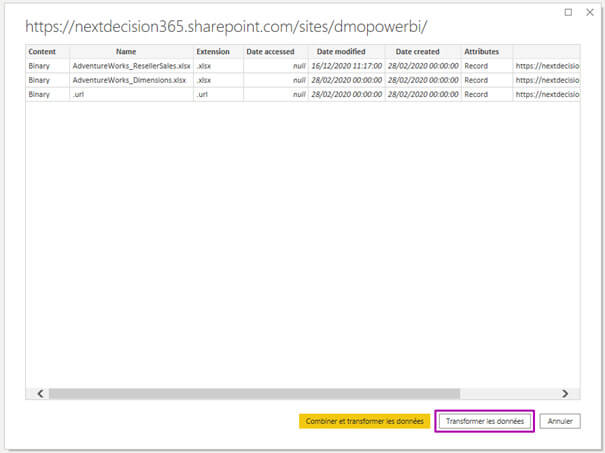The width and height of the screenshot is (605, 453).
Task: Click Record cell in the .url row
Action: click(487, 95)
